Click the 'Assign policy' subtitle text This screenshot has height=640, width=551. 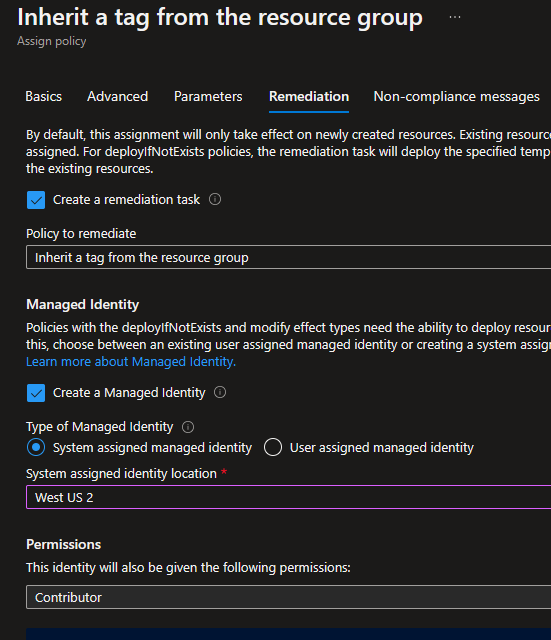[x=51, y=41]
